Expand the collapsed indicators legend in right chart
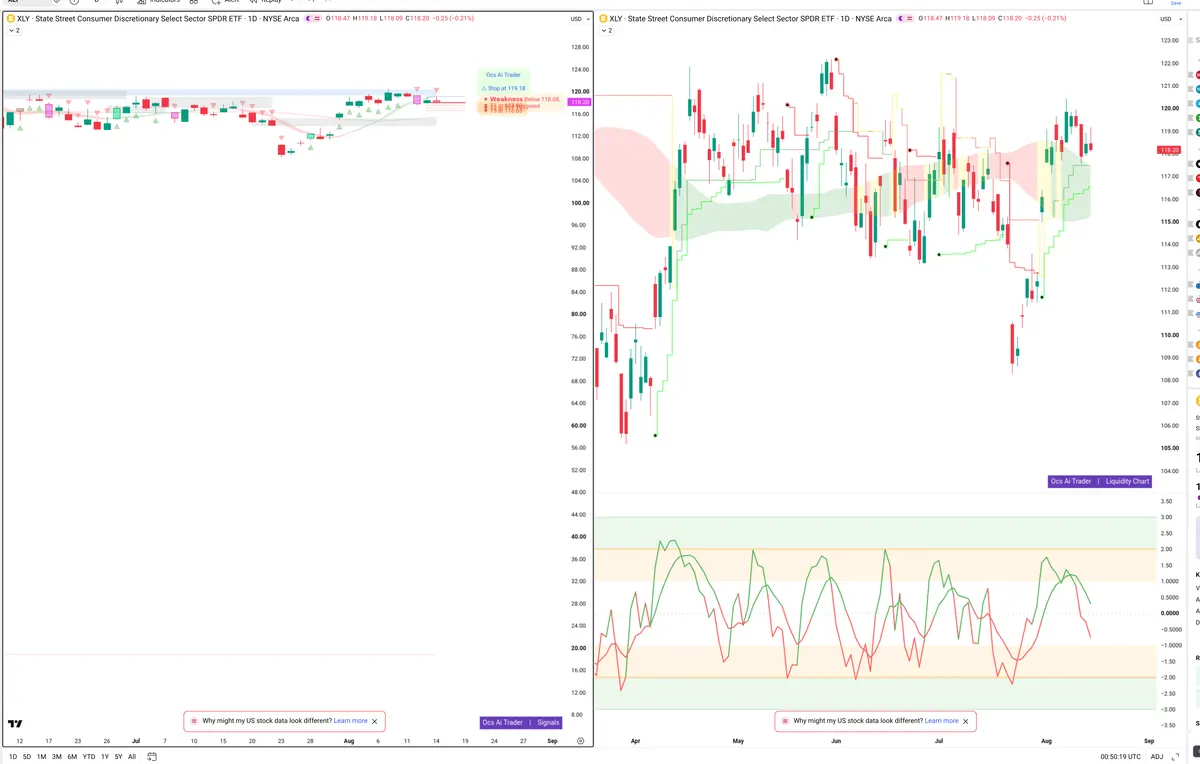 click(x=607, y=31)
